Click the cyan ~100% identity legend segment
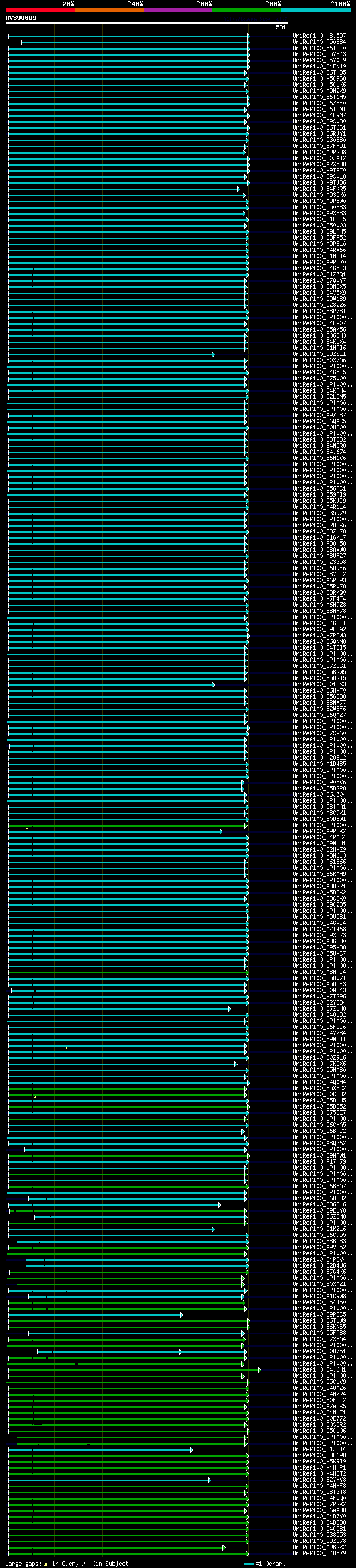The image size is (356, 1568). tap(317, 10)
